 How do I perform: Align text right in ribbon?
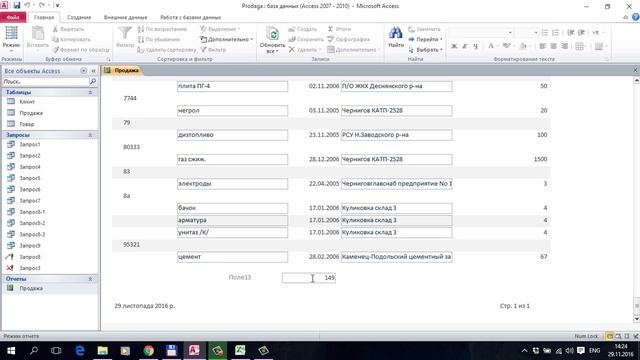click(x=564, y=46)
